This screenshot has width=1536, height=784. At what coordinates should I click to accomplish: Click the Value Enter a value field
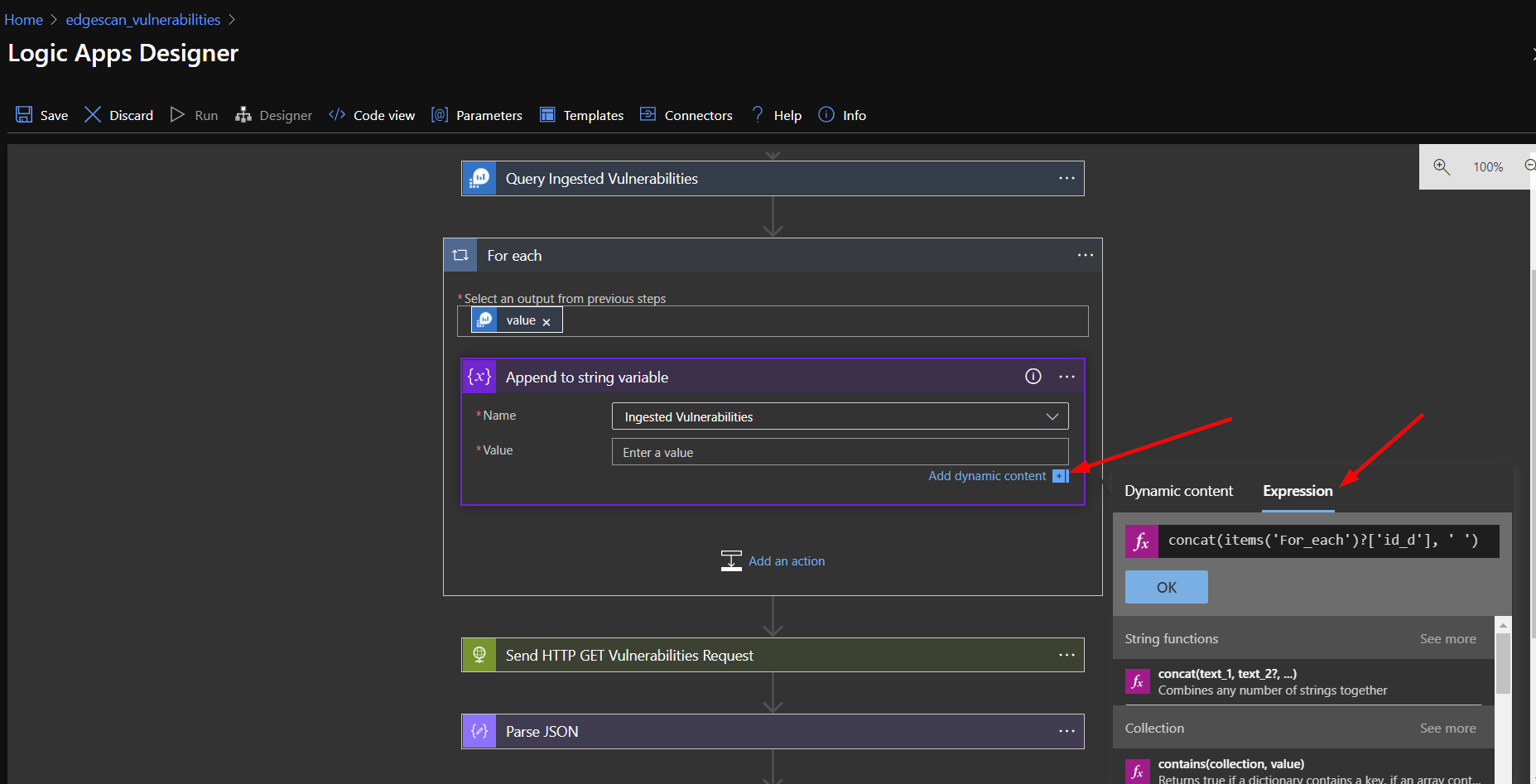click(840, 452)
